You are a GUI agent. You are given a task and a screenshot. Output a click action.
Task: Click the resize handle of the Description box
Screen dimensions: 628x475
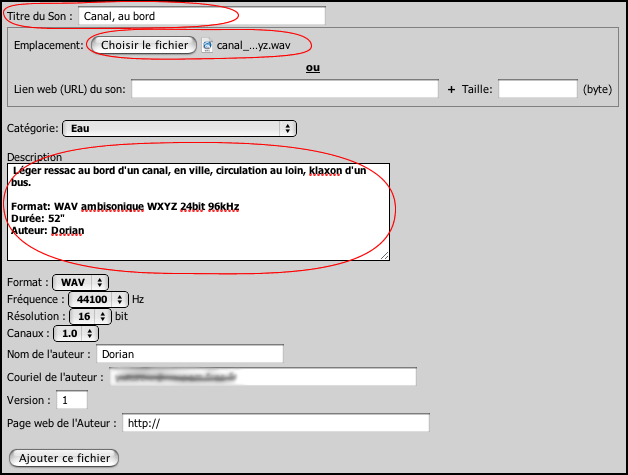[385, 255]
